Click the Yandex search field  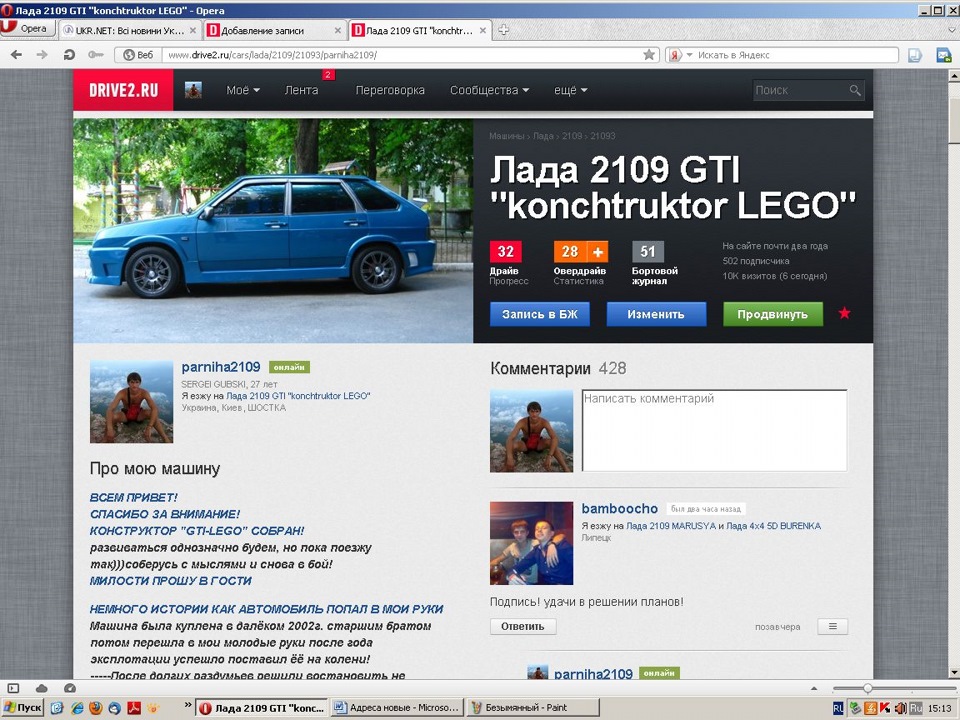[796, 55]
